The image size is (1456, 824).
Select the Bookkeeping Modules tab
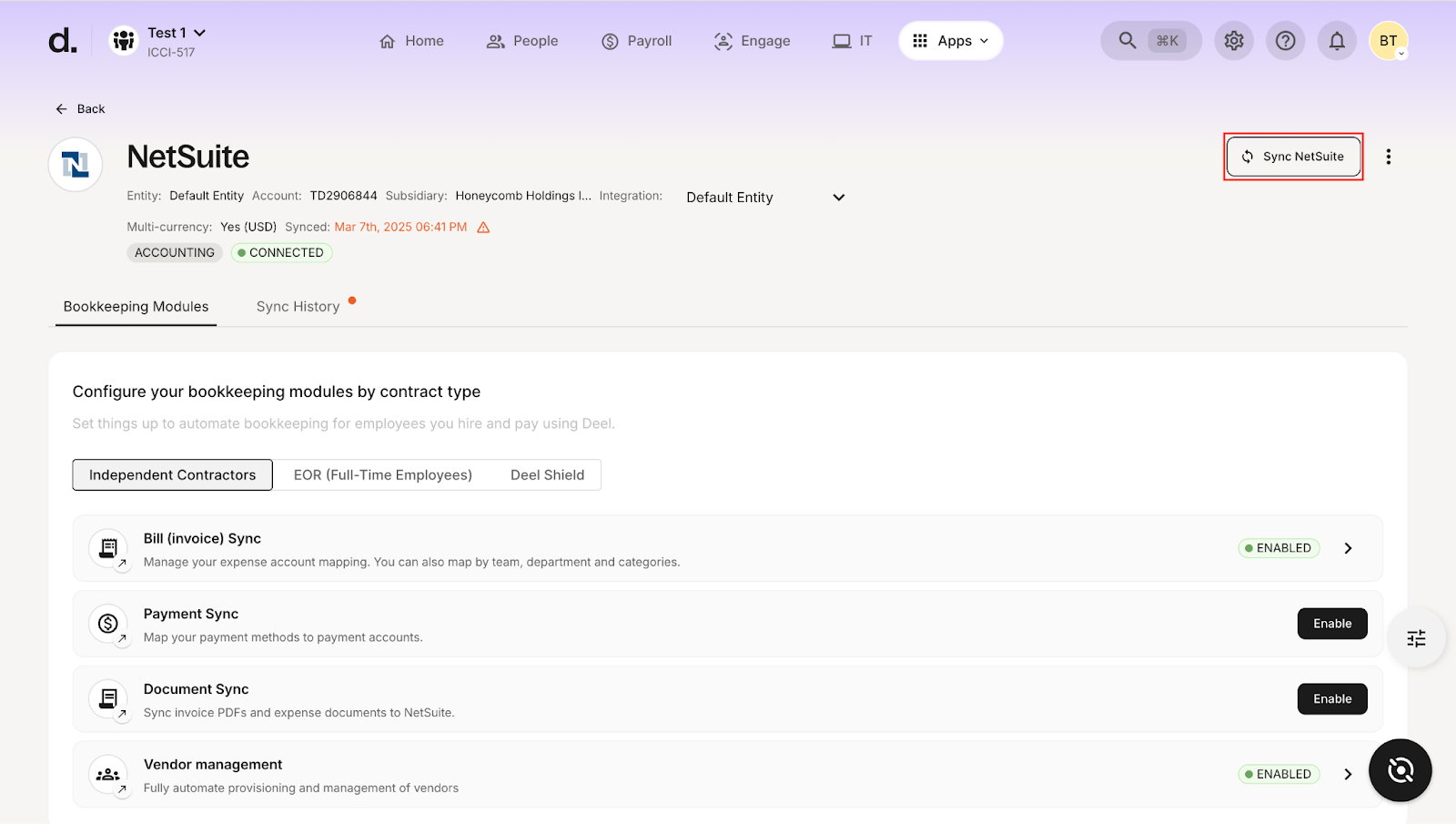click(136, 307)
